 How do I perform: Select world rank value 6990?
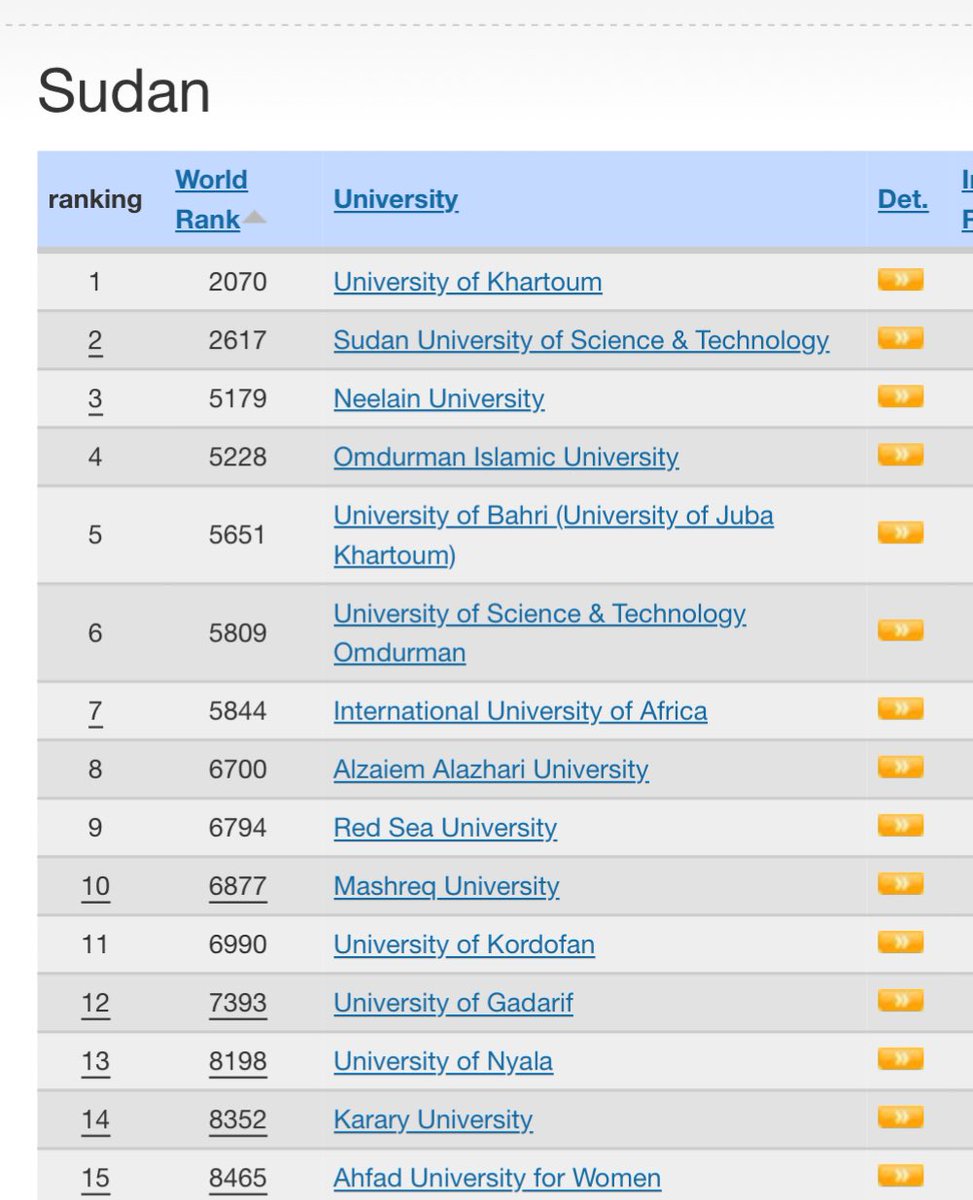pyautogui.click(x=238, y=944)
